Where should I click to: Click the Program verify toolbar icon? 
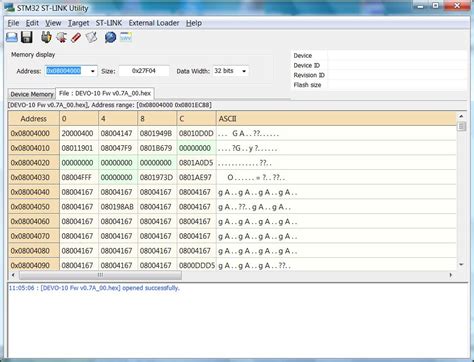pyautogui.click(x=91, y=37)
